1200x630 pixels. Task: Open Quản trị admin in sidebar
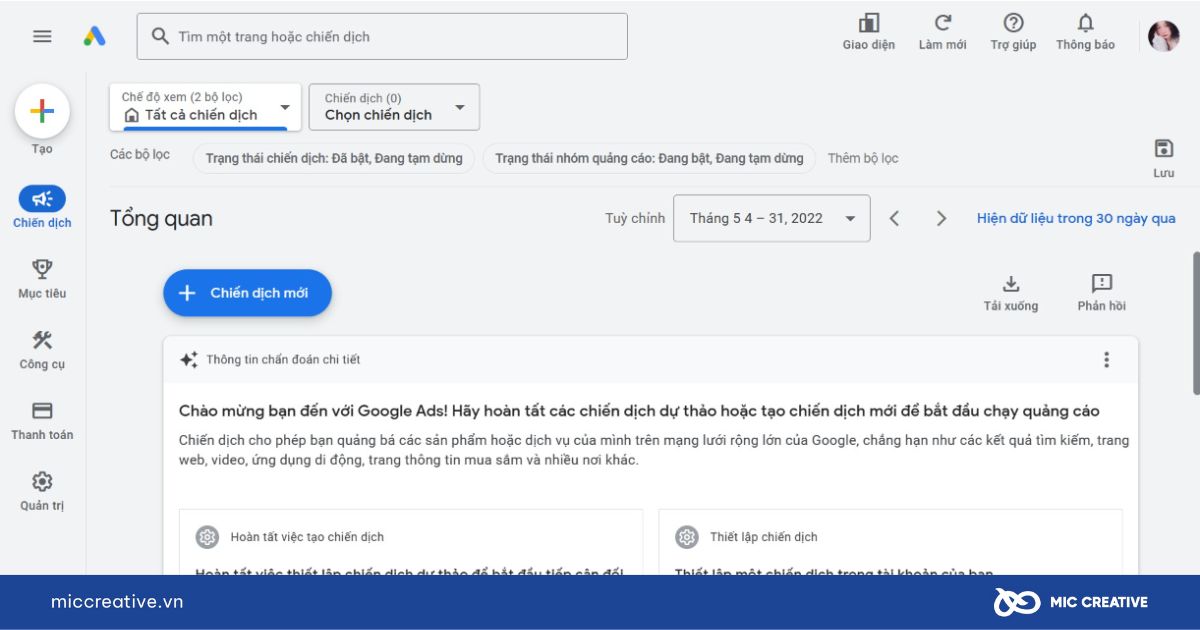coord(42,491)
